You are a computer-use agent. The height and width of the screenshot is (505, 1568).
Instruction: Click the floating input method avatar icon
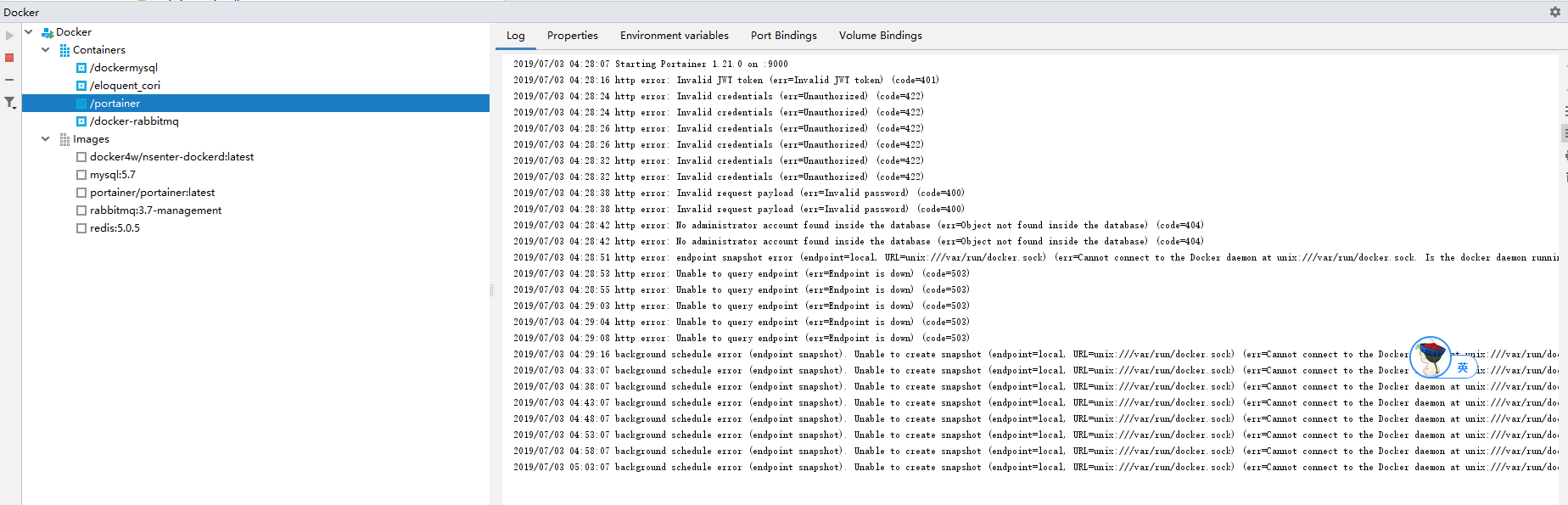pyautogui.click(x=1431, y=356)
